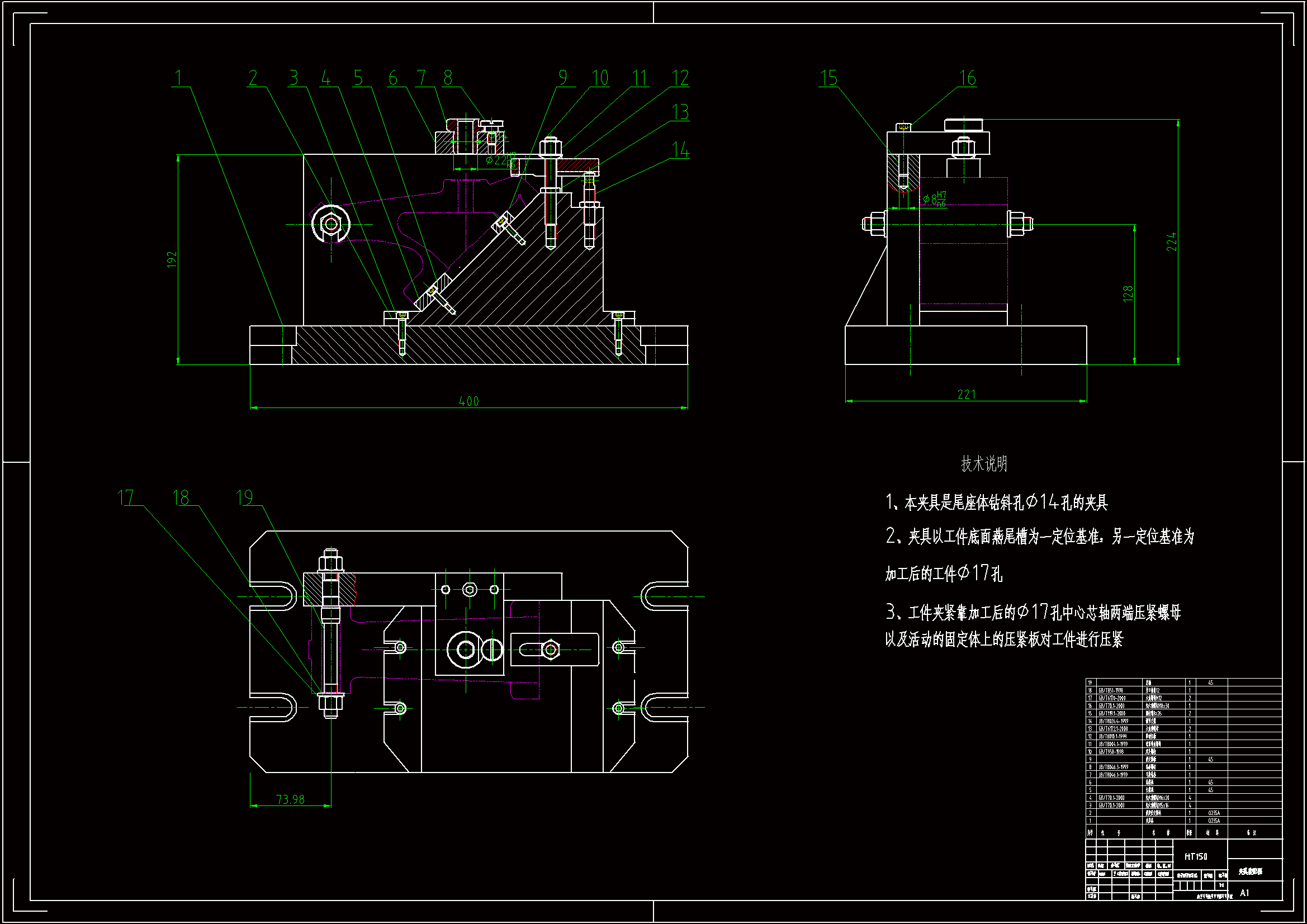Select part callout number 16

[x=967, y=78]
